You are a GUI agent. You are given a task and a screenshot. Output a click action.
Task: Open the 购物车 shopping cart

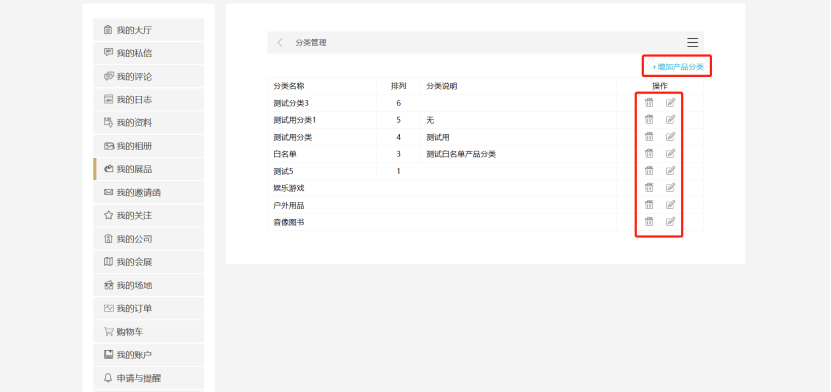pos(148,332)
